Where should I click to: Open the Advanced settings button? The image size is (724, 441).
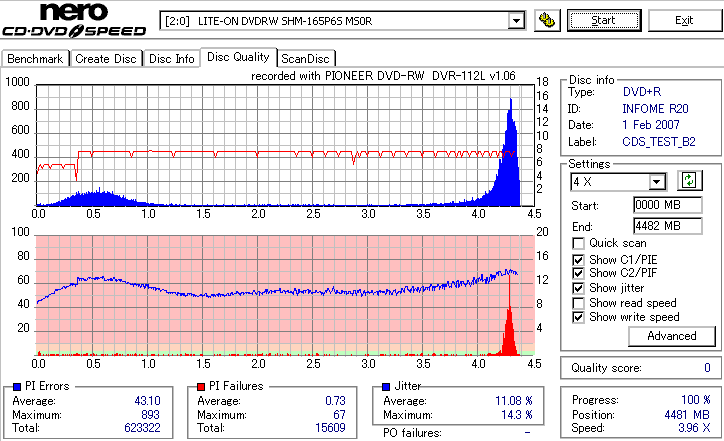point(672,336)
